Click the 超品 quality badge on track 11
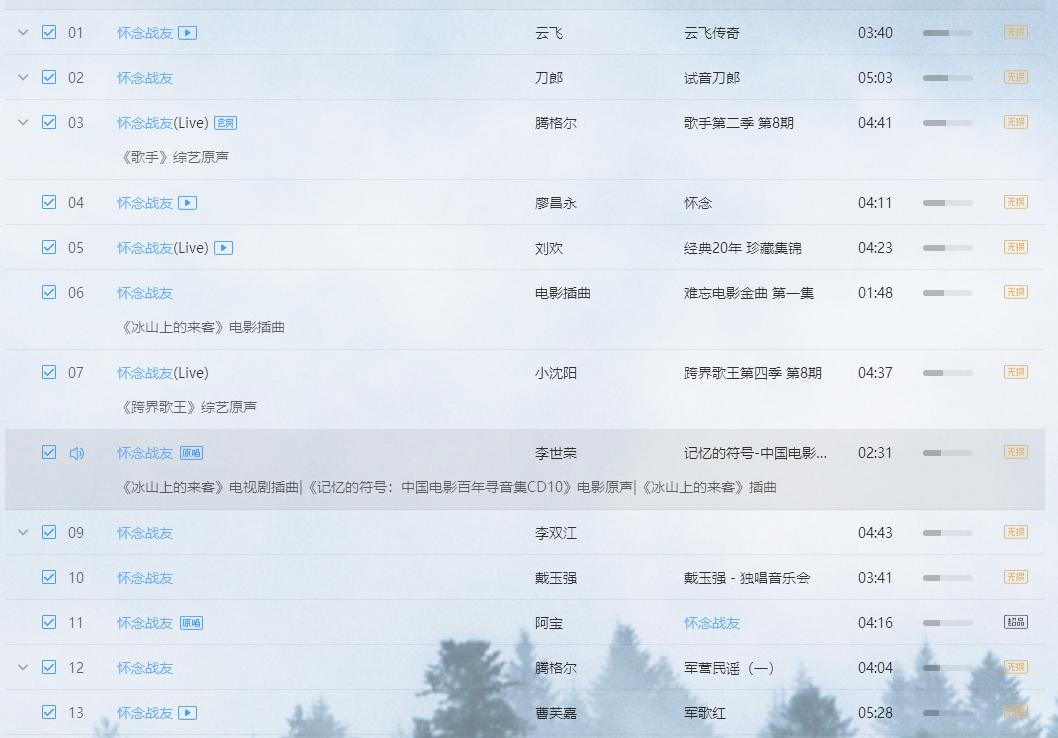Viewport: 1058px width, 738px height. coord(1015,622)
